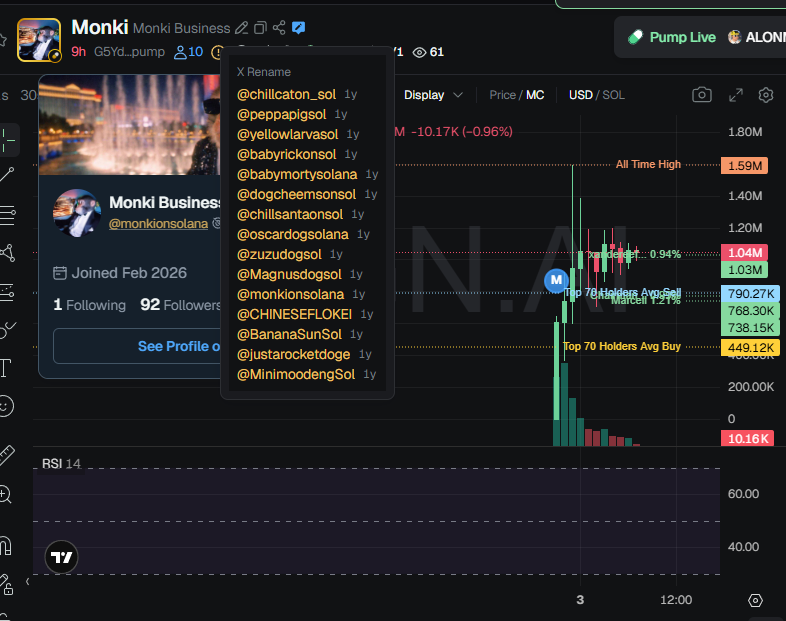The width and height of the screenshot is (786, 621).
Task: Click the @peppapigsol rename entry
Action: click(x=281, y=114)
